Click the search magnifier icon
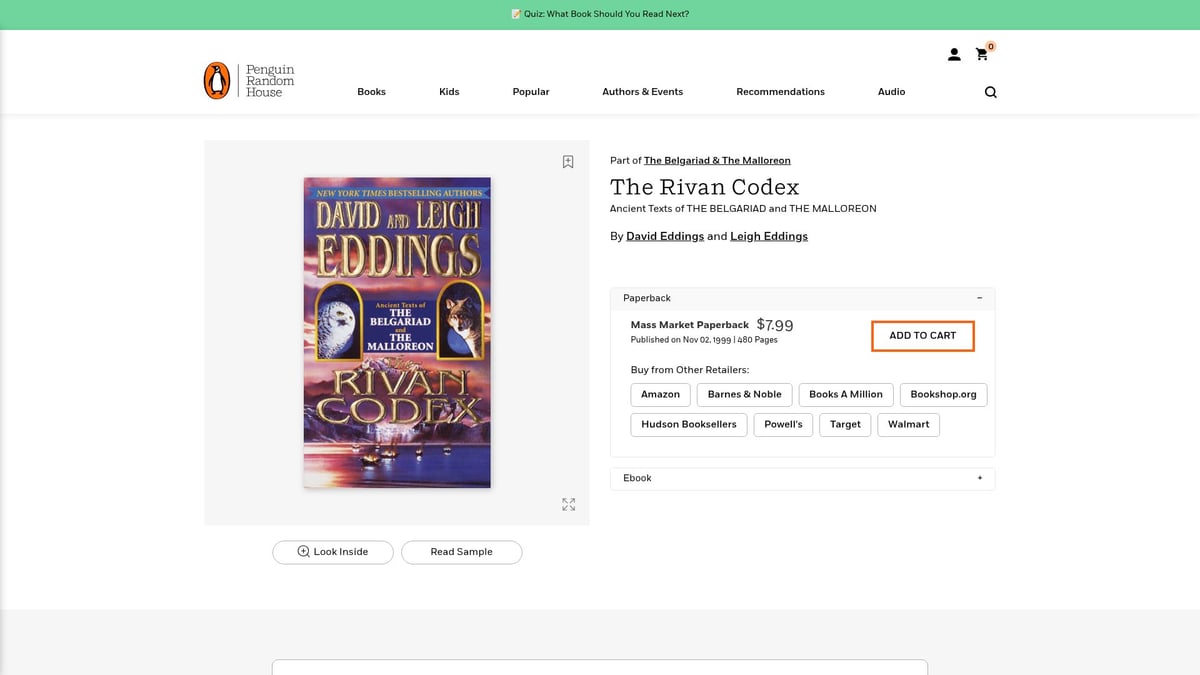1200x675 pixels. click(x=990, y=92)
